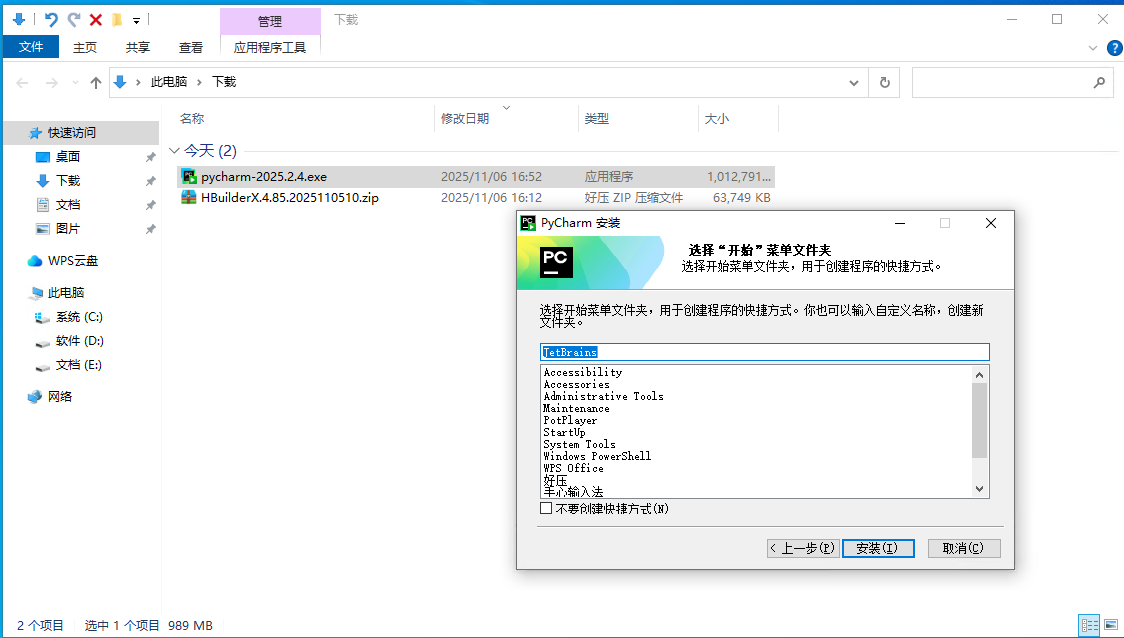Open Explorer help via blue question mark
The width and height of the screenshot is (1124, 638).
1113,47
